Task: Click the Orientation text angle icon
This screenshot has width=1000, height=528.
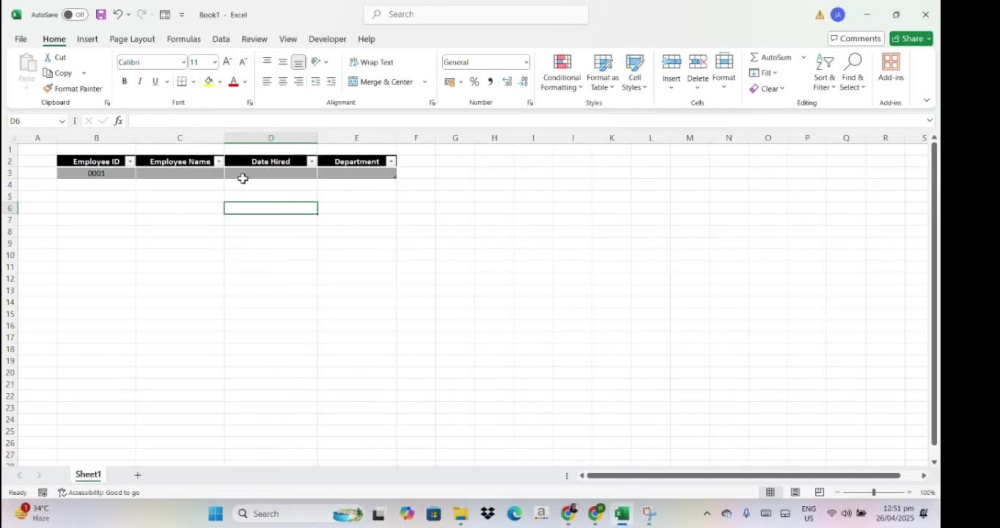Action: (x=316, y=62)
